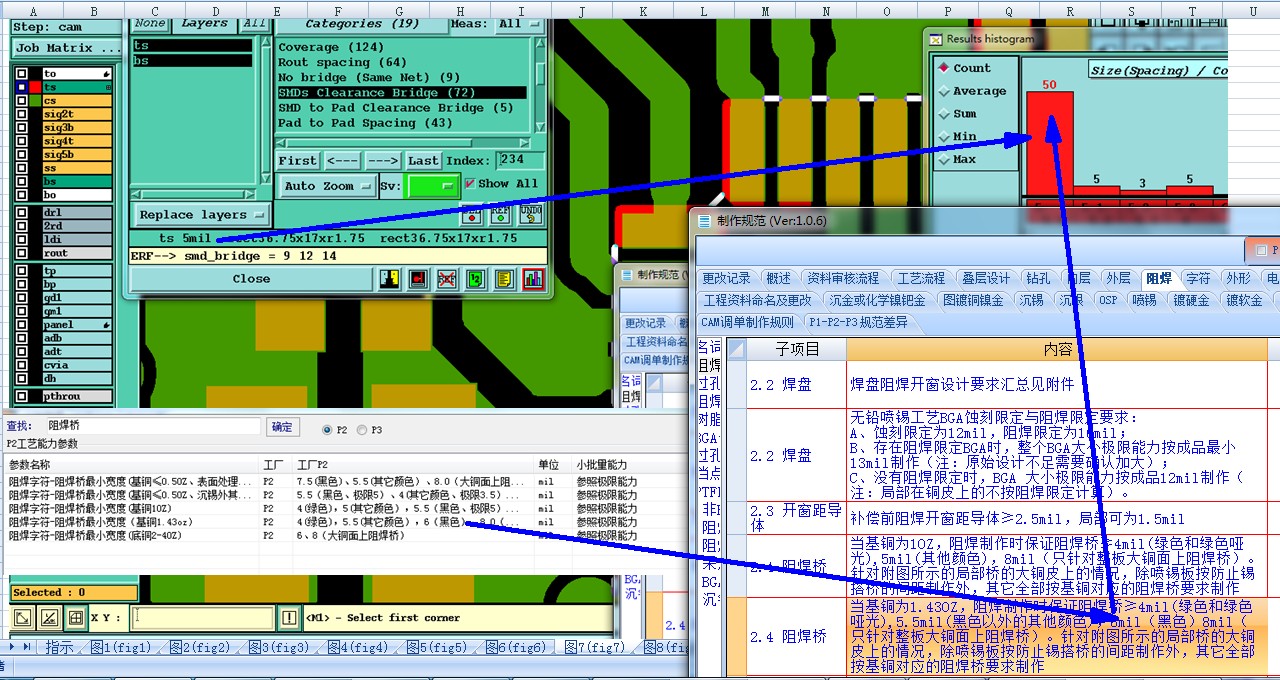Click the First result button
This screenshot has height=680, width=1280.
(298, 161)
